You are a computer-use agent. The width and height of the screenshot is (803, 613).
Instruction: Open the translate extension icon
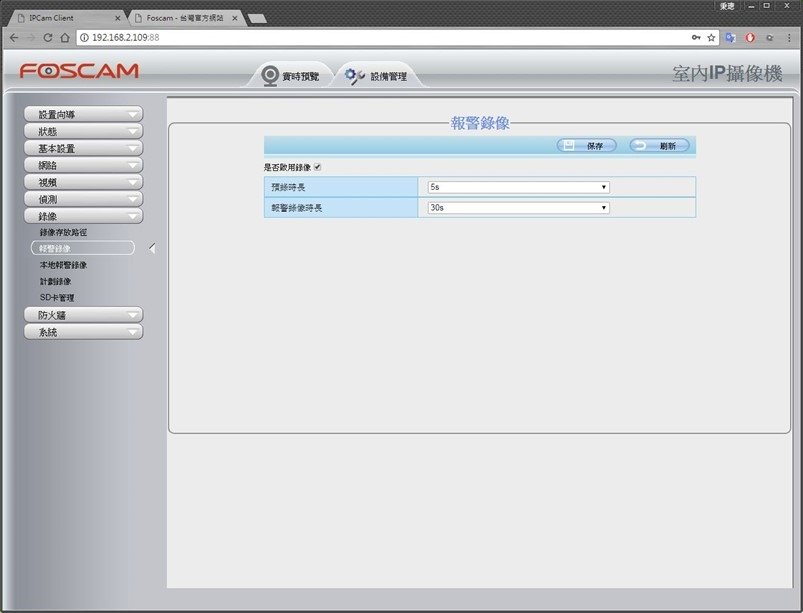pyautogui.click(x=730, y=37)
